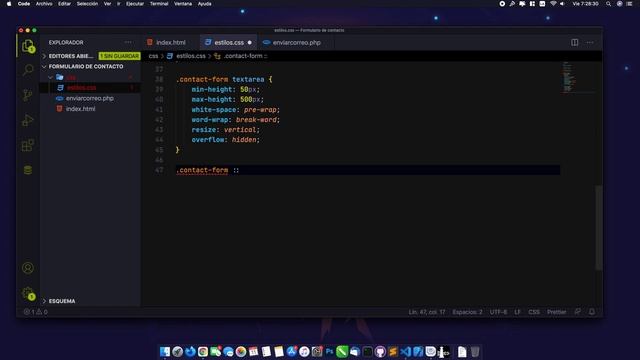Open Spotlight search in menu bar
The height and width of the screenshot is (360, 640).
pyautogui.click(x=609, y=4)
